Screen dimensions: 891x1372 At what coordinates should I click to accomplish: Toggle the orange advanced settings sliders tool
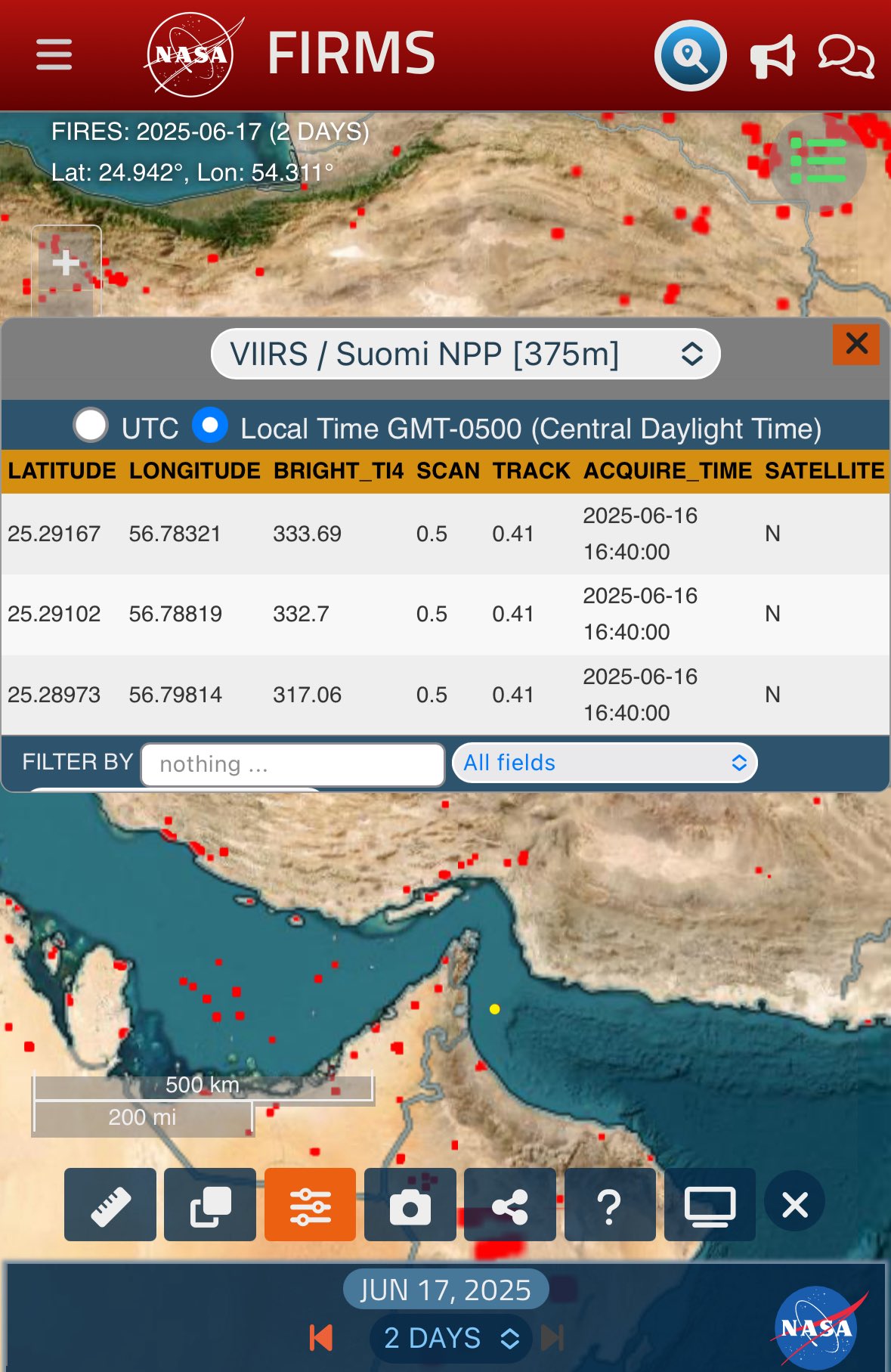[310, 1204]
